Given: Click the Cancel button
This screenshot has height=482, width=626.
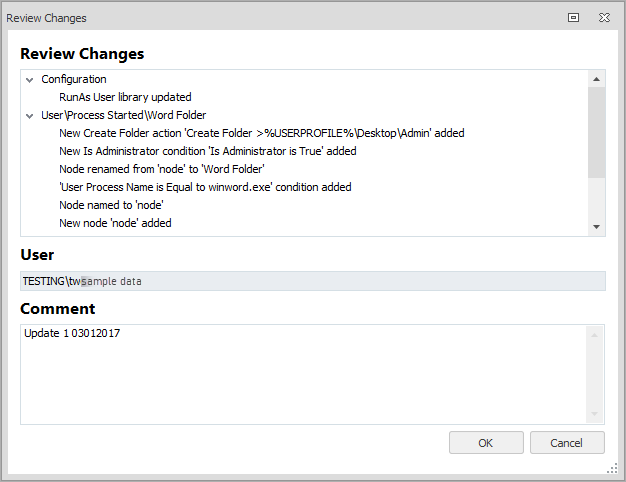Looking at the screenshot, I should pyautogui.click(x=567, y=442).
